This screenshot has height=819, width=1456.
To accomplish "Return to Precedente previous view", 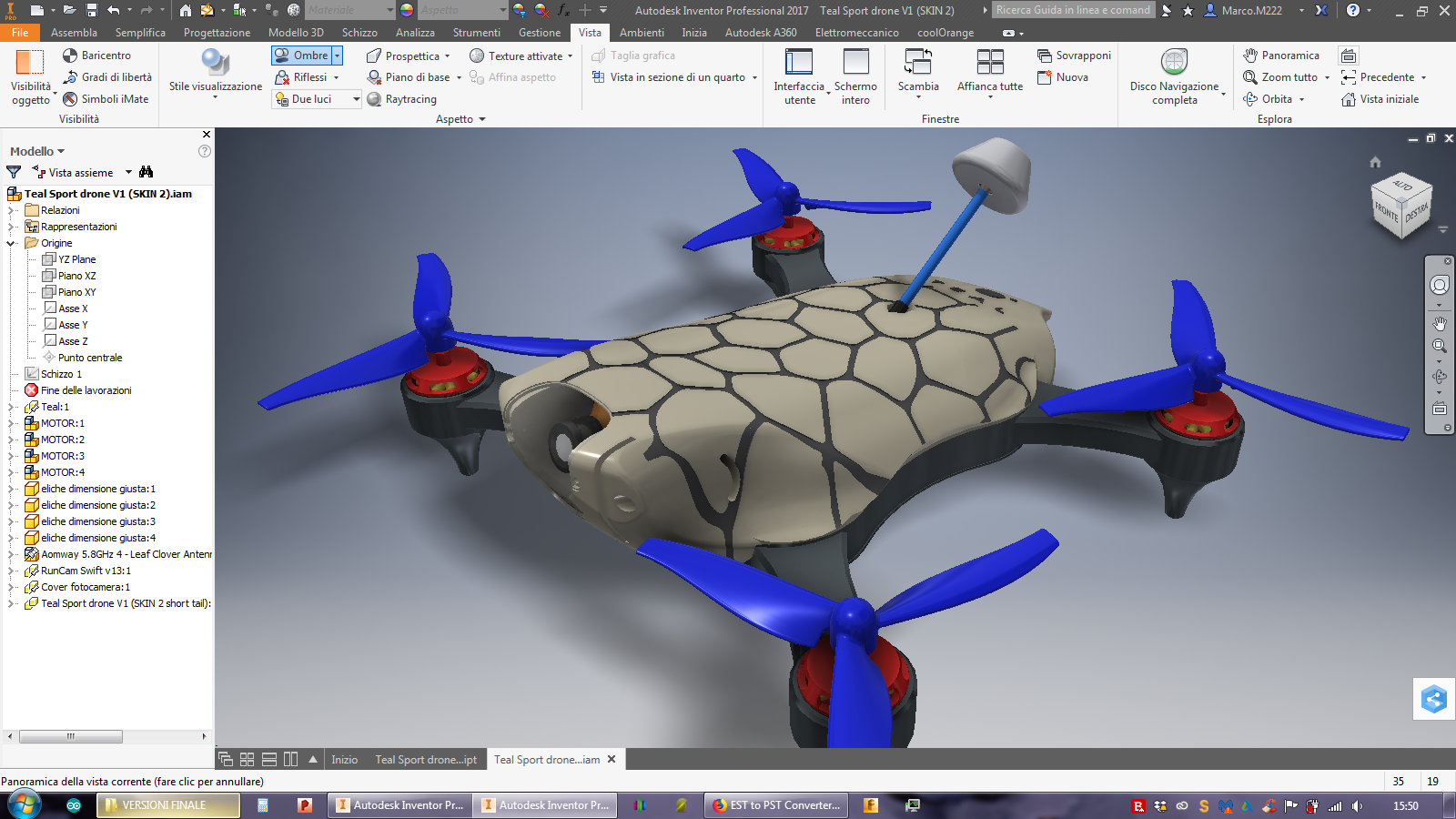I will [x=1379, y=77].
